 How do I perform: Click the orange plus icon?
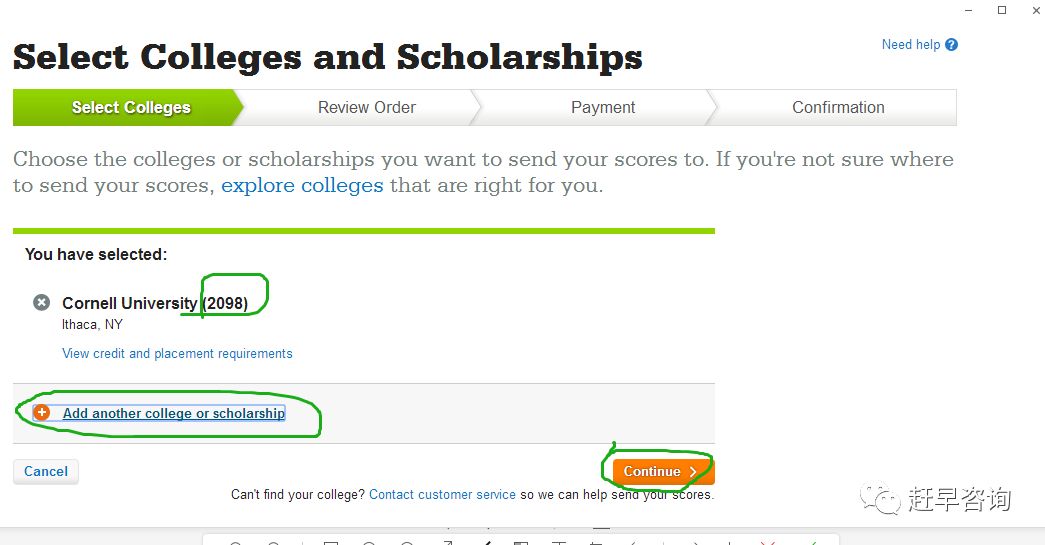coord(41,412)
